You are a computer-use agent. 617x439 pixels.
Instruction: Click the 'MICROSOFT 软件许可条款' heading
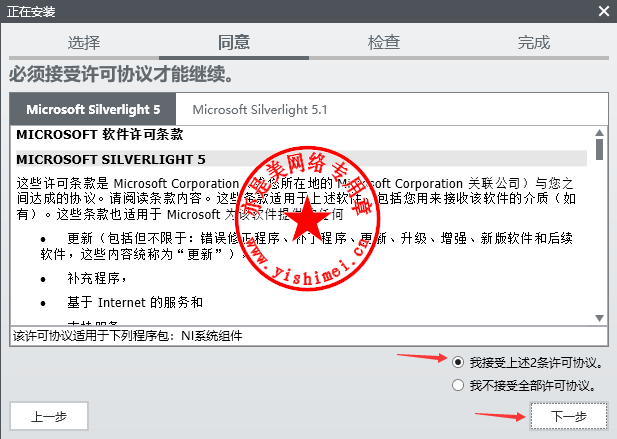[100, 135]
